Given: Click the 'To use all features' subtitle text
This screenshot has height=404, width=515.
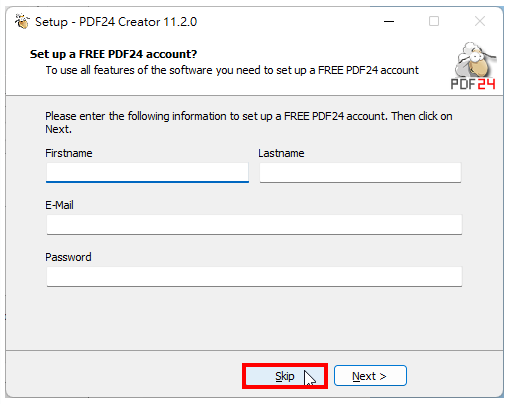Looking at the screenshot, I should [x=232, y=70].
